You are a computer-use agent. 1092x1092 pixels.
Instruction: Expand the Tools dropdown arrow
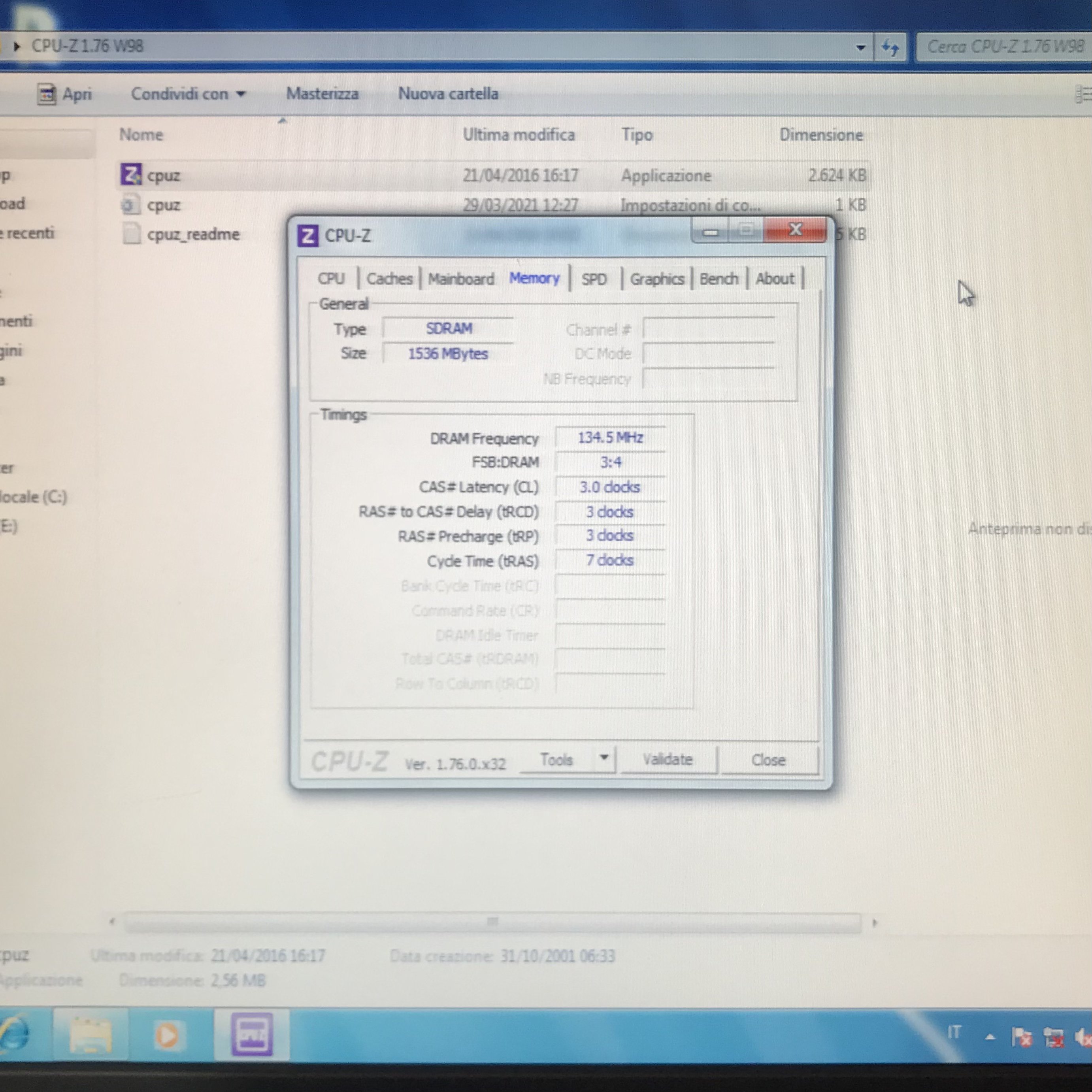point(604,757)
